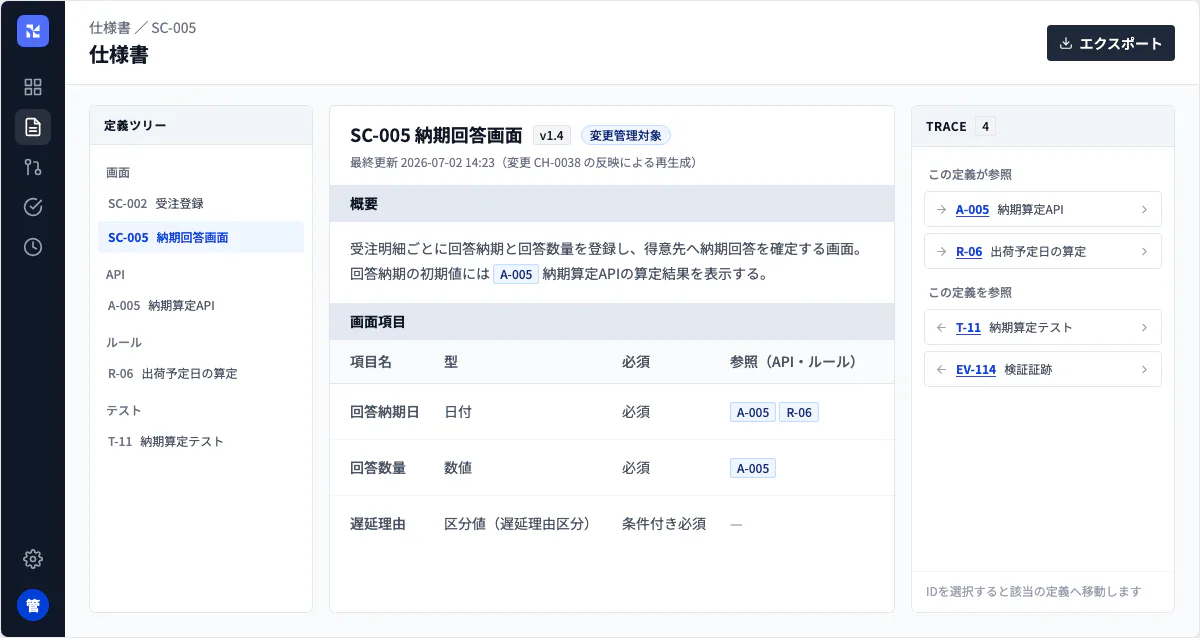Open the clock history icon in sidebar
Screen dimensions: 1200x638
coord(33,247)
